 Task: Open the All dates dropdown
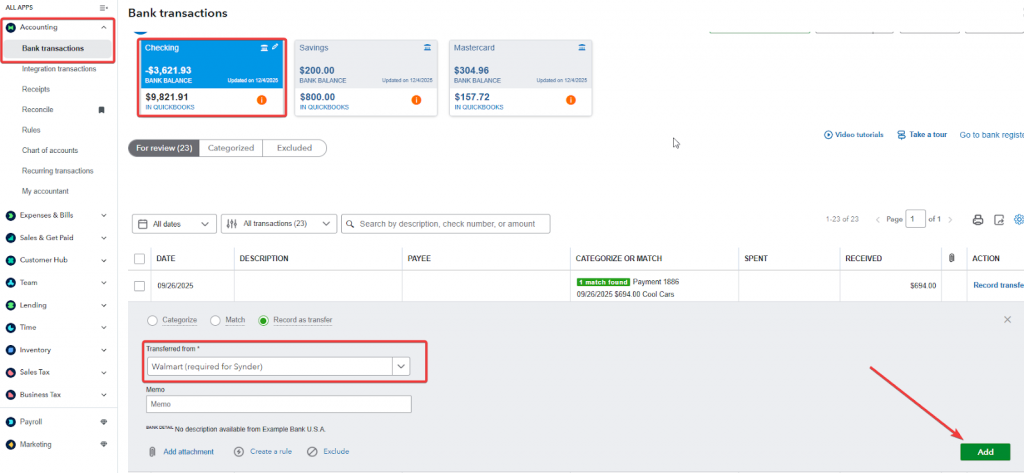[x=174, y=224]
